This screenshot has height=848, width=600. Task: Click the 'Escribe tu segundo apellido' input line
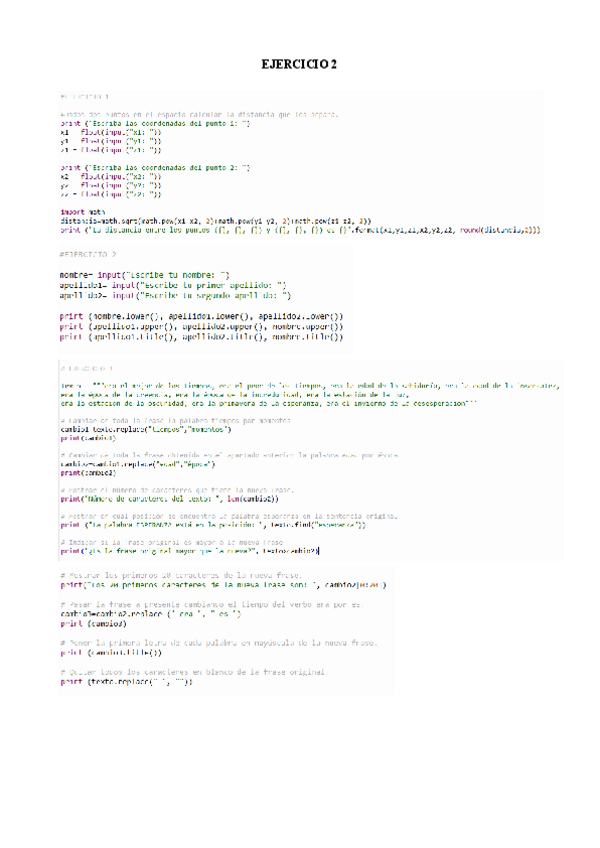click(174, 295)
